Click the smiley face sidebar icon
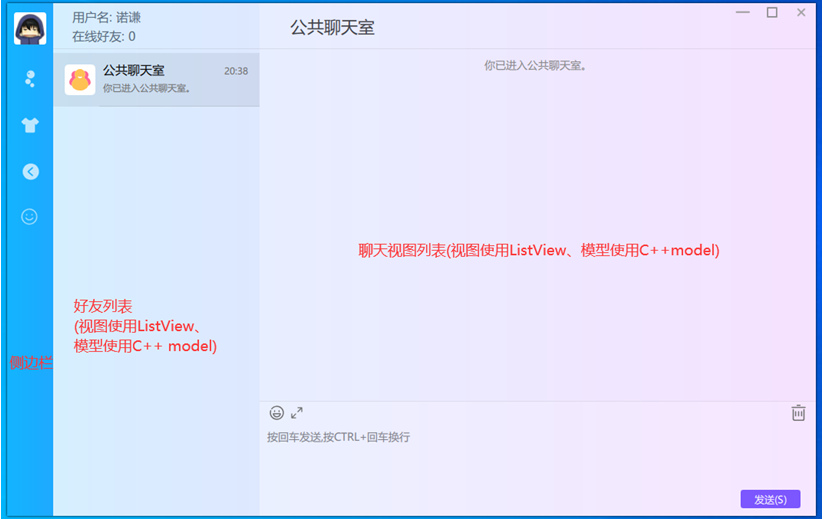The height and width of the screenshot is (519, 822). [29, 217]
